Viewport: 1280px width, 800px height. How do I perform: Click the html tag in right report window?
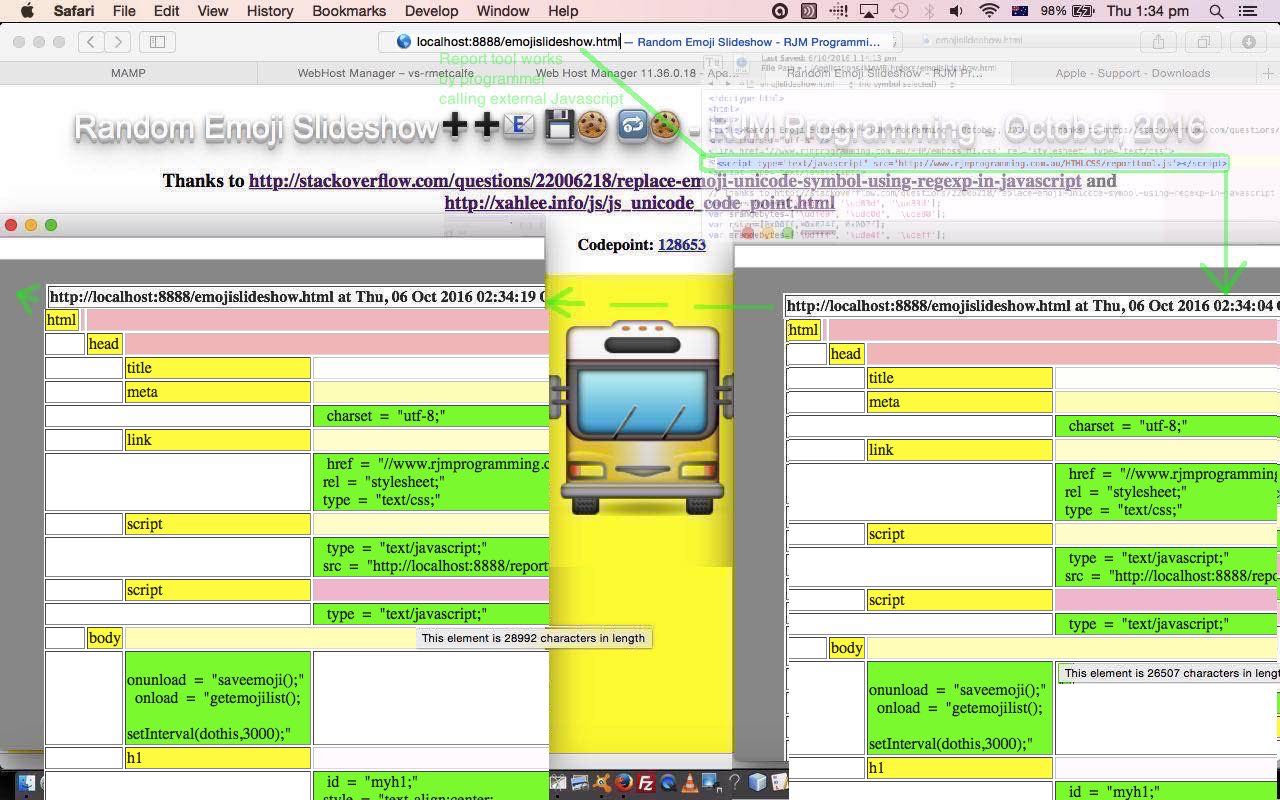803,330
